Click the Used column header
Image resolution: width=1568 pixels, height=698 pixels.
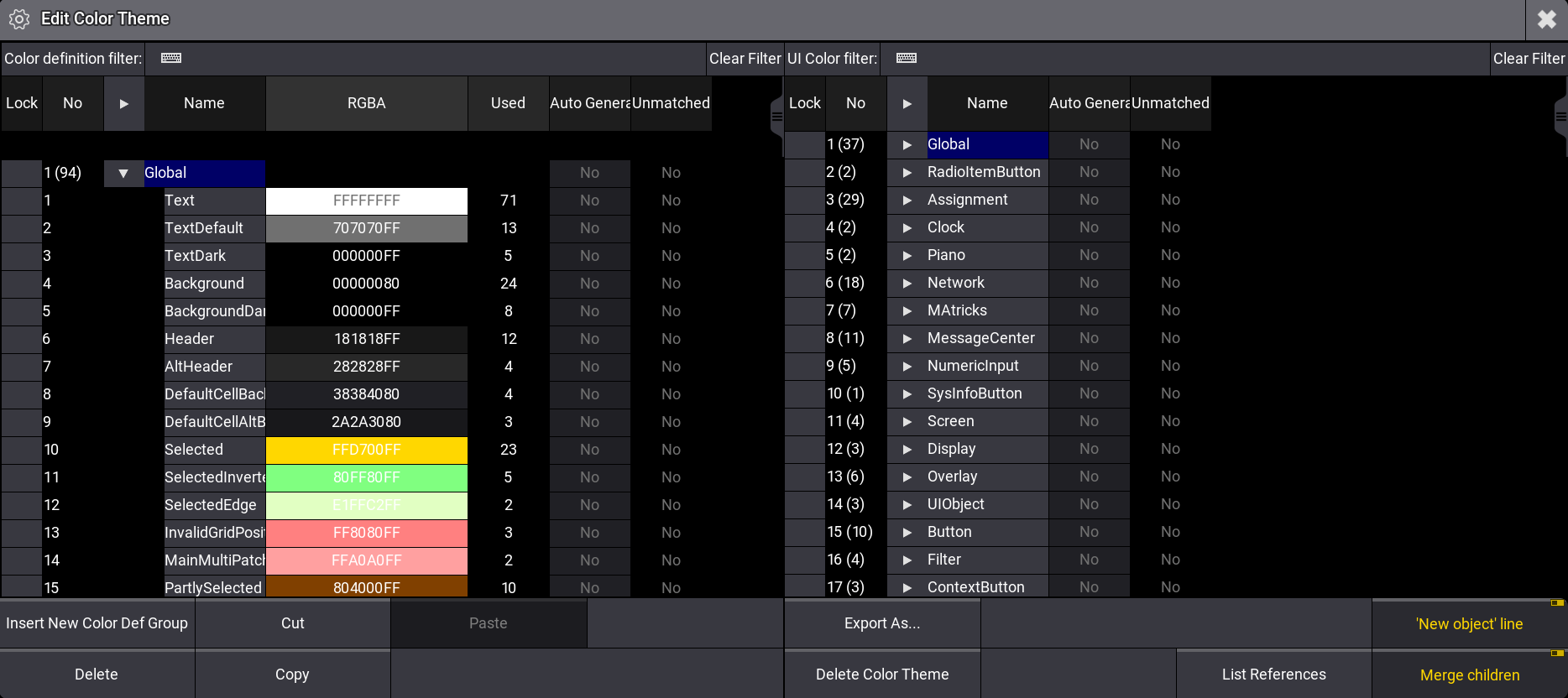(x=508, y=103)
